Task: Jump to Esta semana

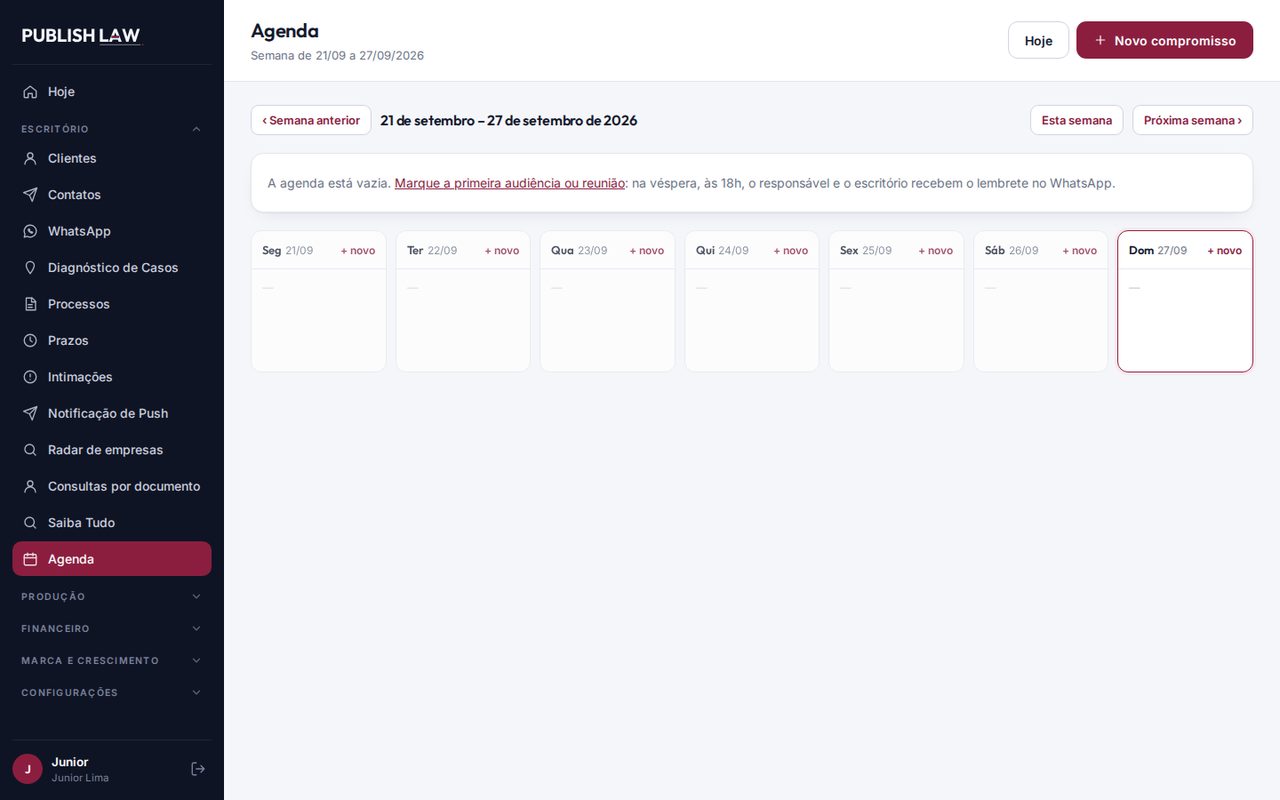Action: (x=1076, y=120)
